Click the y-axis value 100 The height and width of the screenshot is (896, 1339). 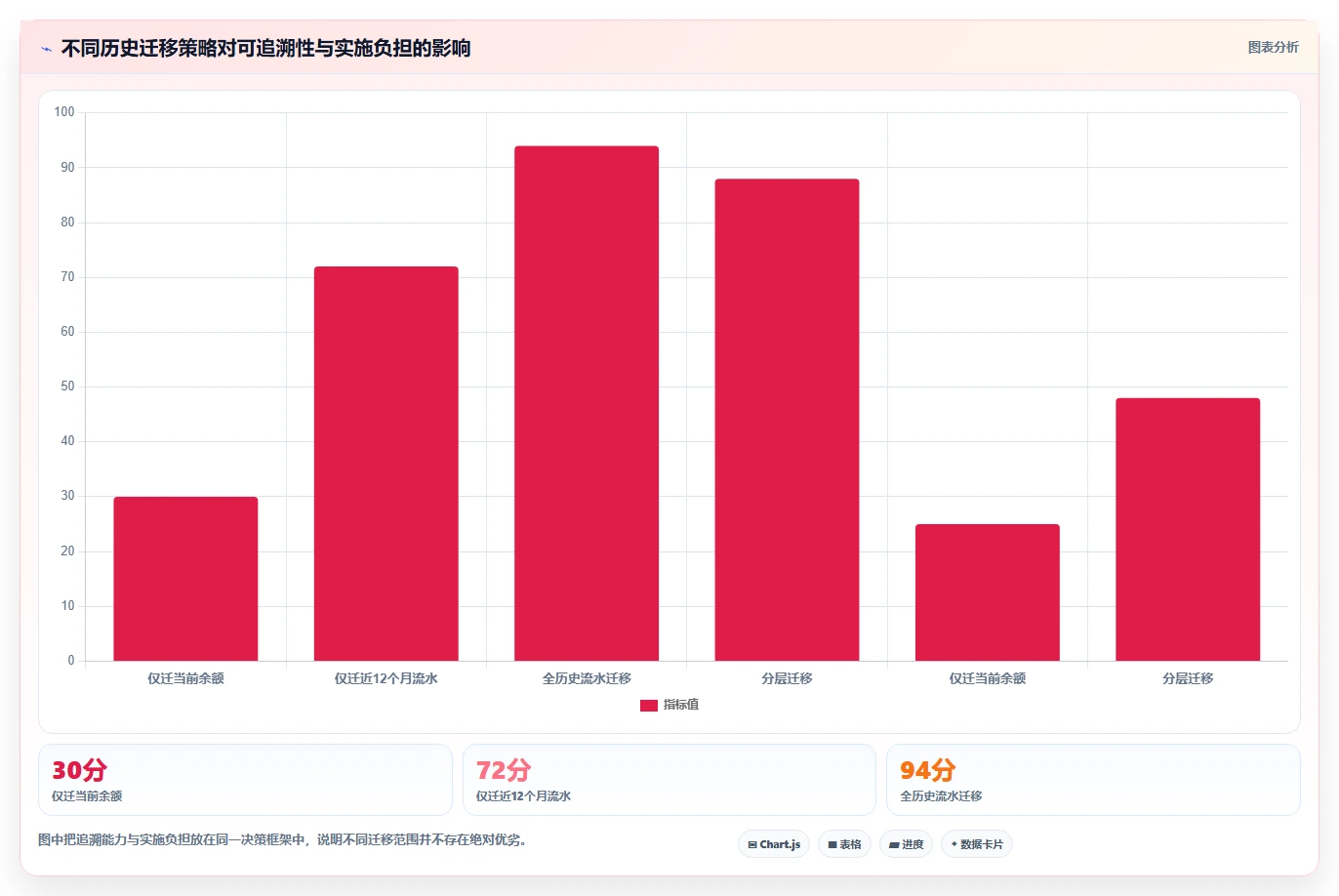64,112
